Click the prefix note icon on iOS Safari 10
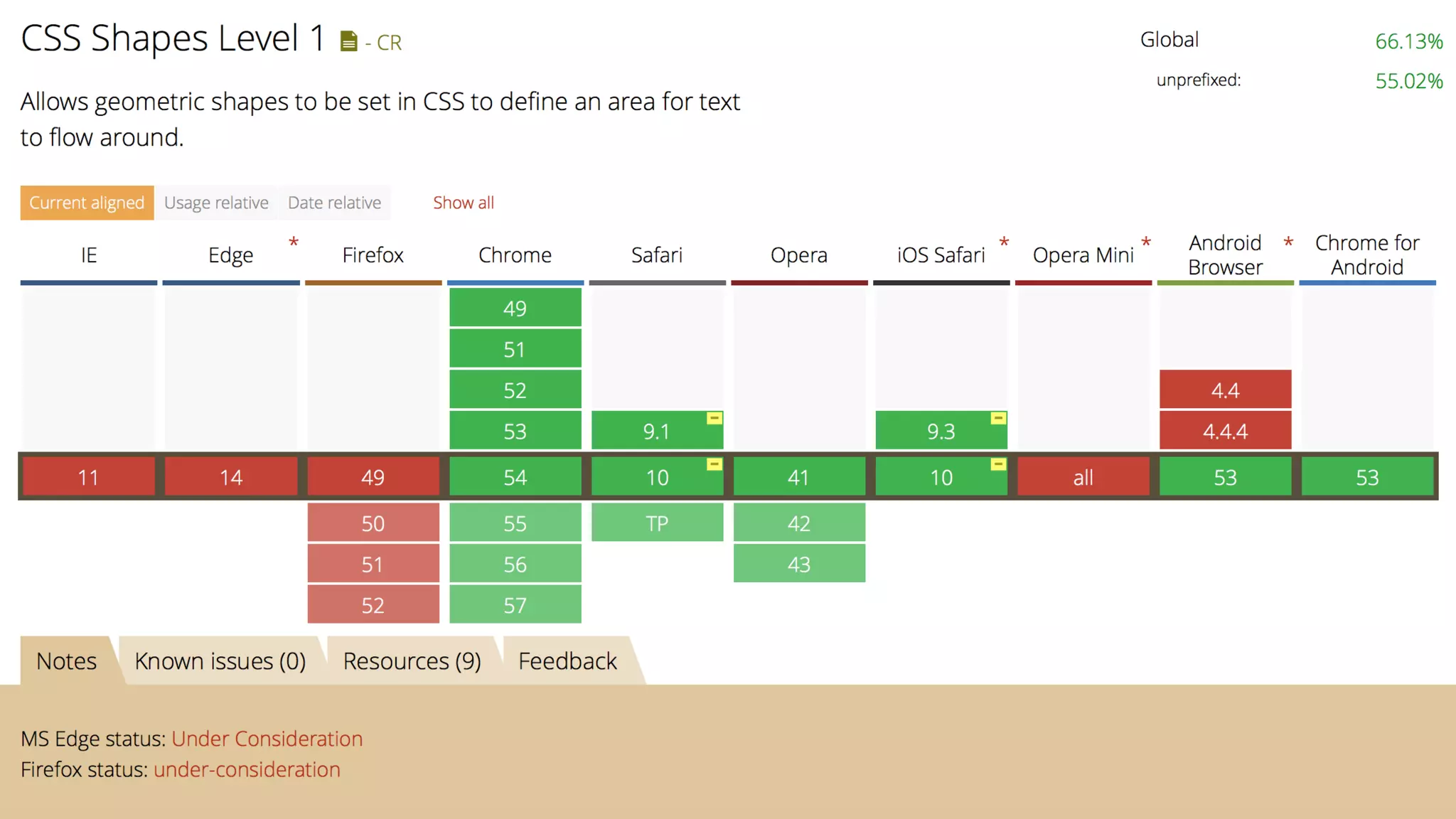The width and height of the screenshot is (1456, 819). 998,465
